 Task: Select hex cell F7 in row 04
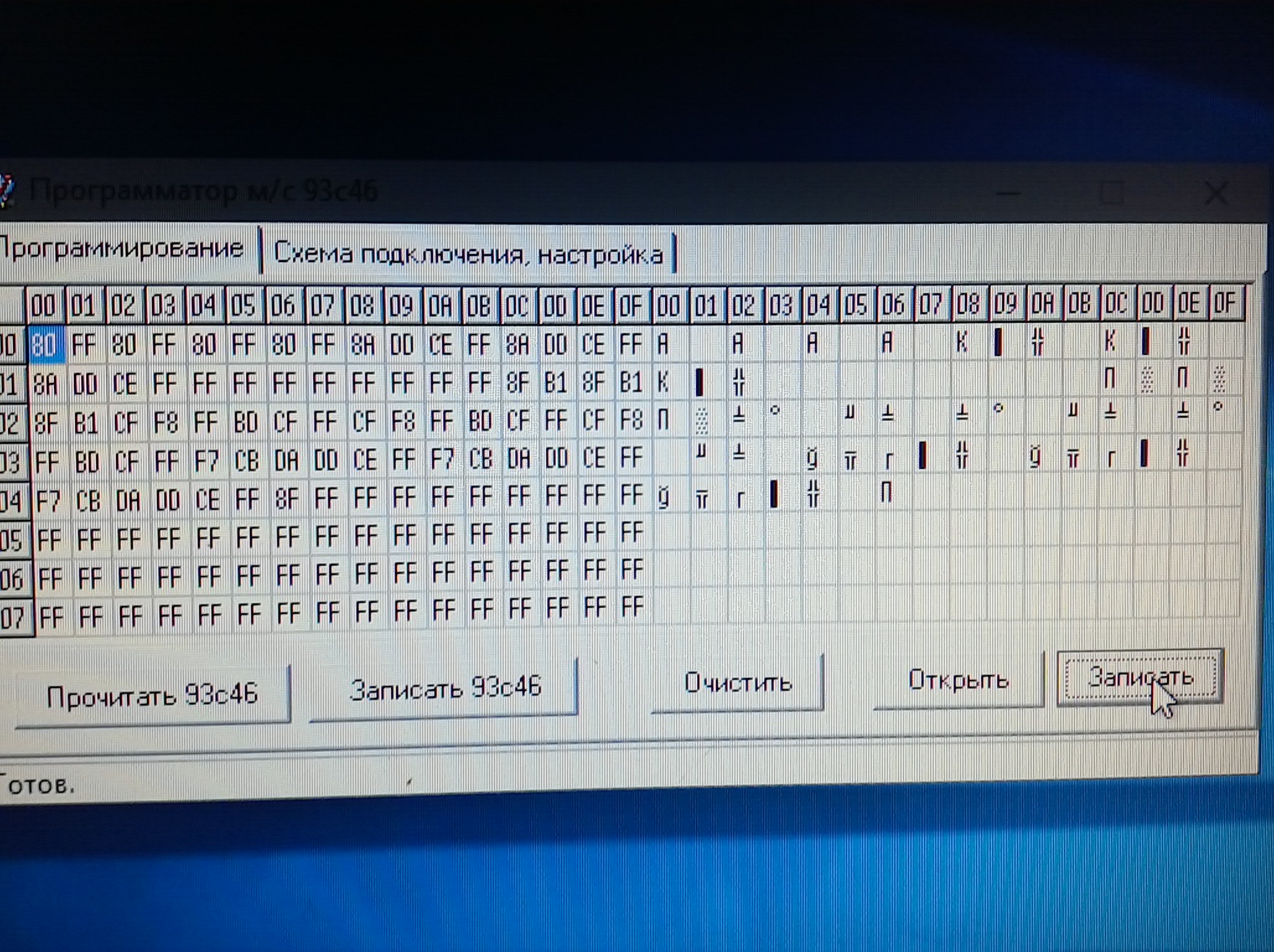48,501
